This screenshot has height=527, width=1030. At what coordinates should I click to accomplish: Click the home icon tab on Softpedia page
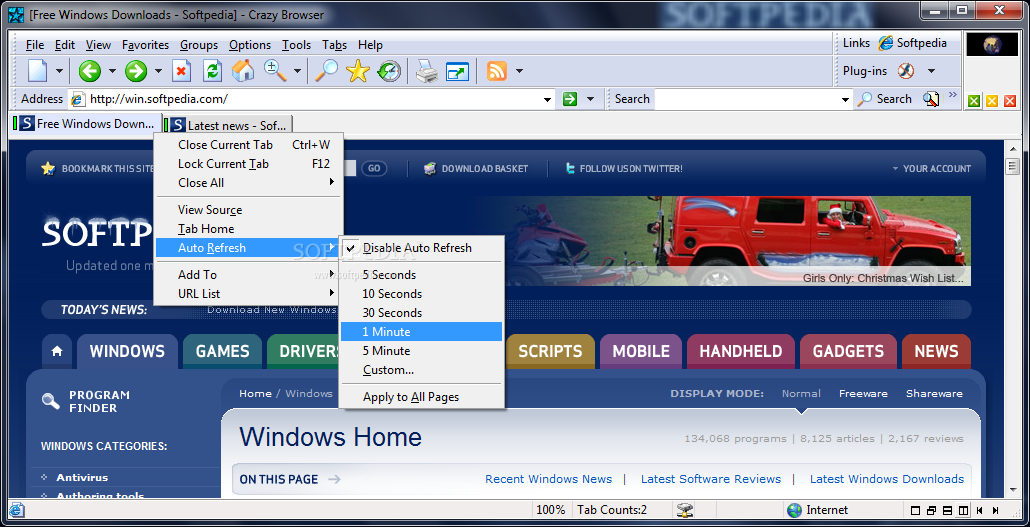tap(57, 352)
